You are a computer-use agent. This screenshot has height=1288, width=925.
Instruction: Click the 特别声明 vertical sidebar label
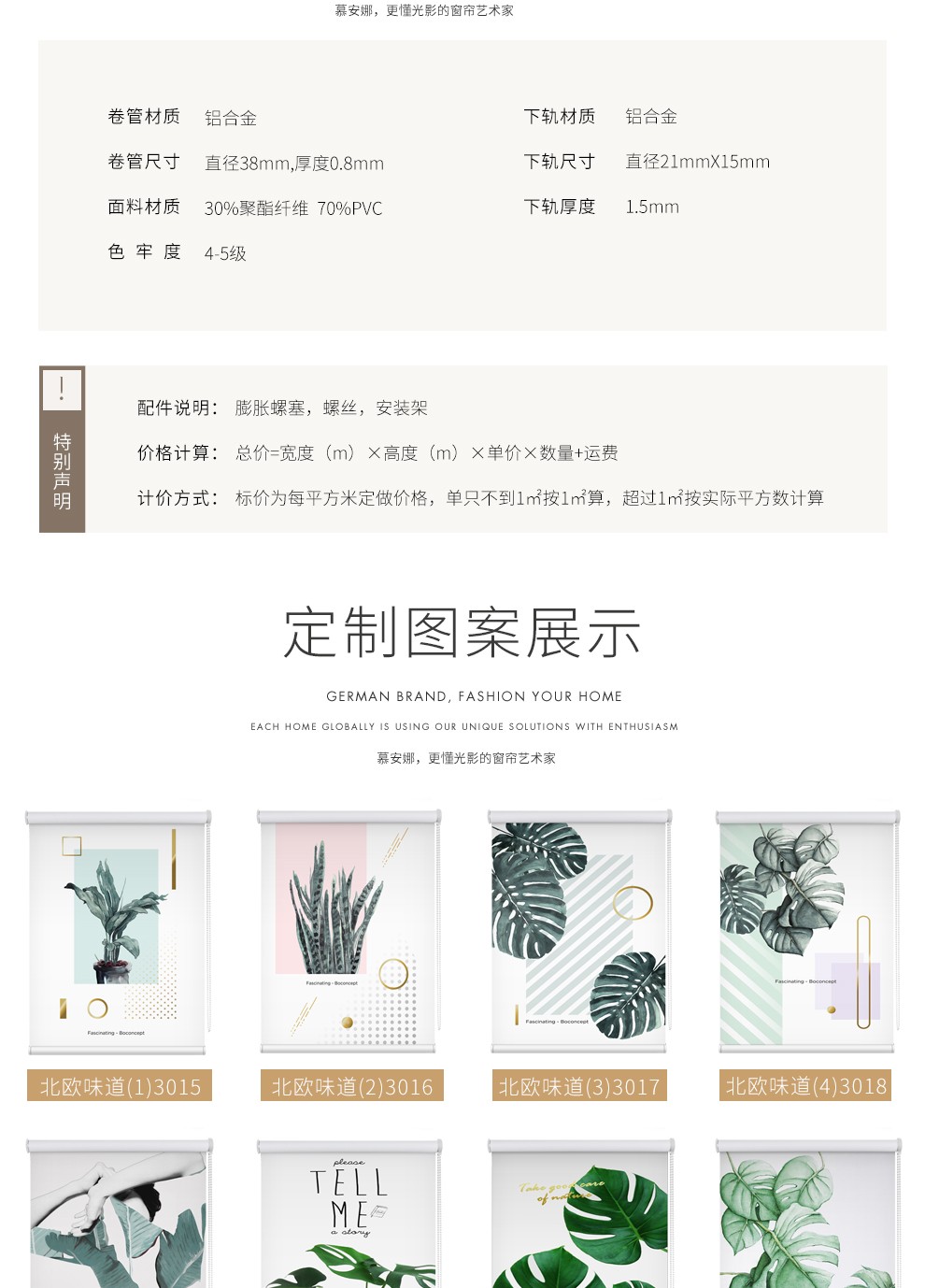point(63,471)
